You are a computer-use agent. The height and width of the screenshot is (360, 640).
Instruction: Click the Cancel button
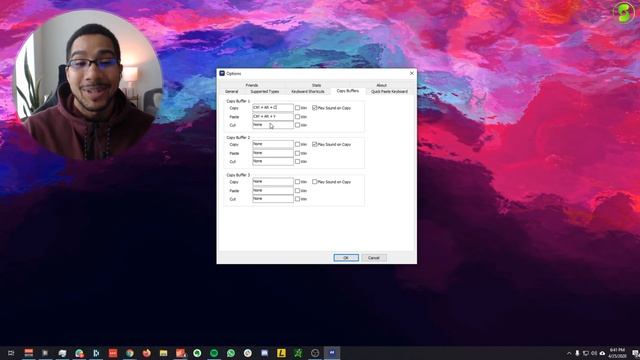click(374, 258)
